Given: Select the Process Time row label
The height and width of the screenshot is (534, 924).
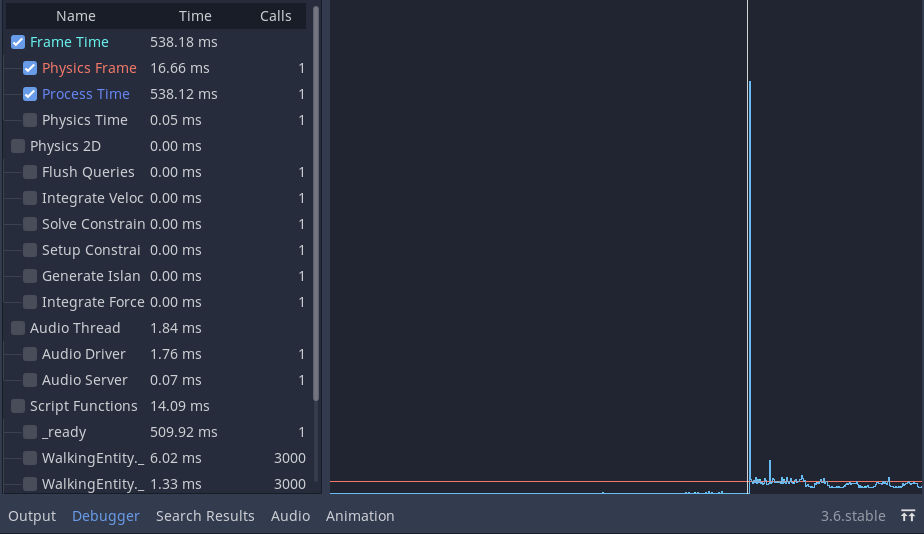Looking at the screenshot, I should point(85,94).
